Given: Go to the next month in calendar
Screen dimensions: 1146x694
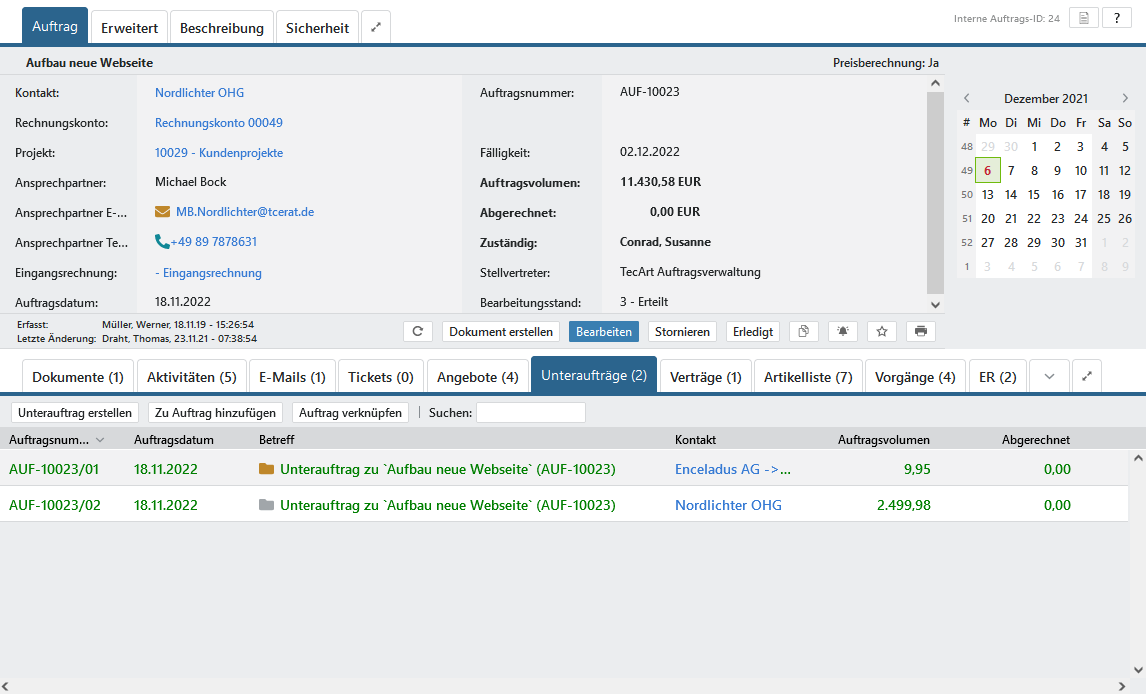Looking at the screenshot, I should pyautogui.click(x=1125, y=99).
